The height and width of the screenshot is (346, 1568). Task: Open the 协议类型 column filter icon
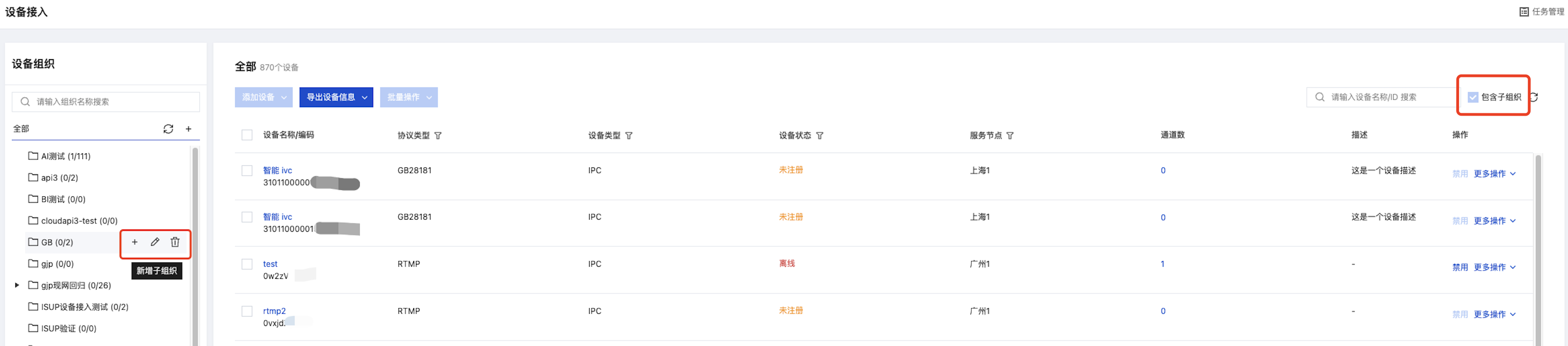click(438, 136)
